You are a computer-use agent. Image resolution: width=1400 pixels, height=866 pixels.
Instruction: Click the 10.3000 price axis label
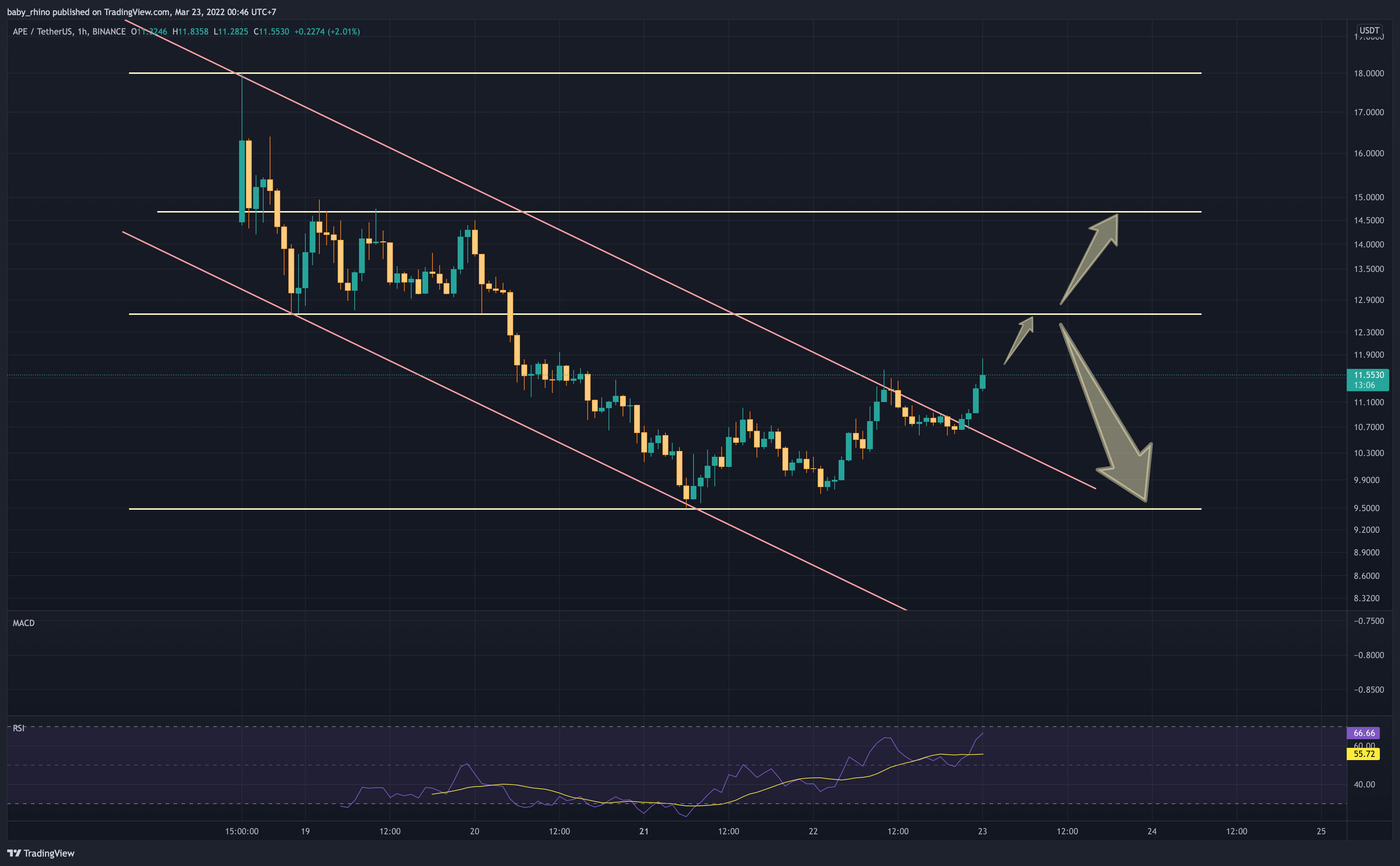(1369, 453)
